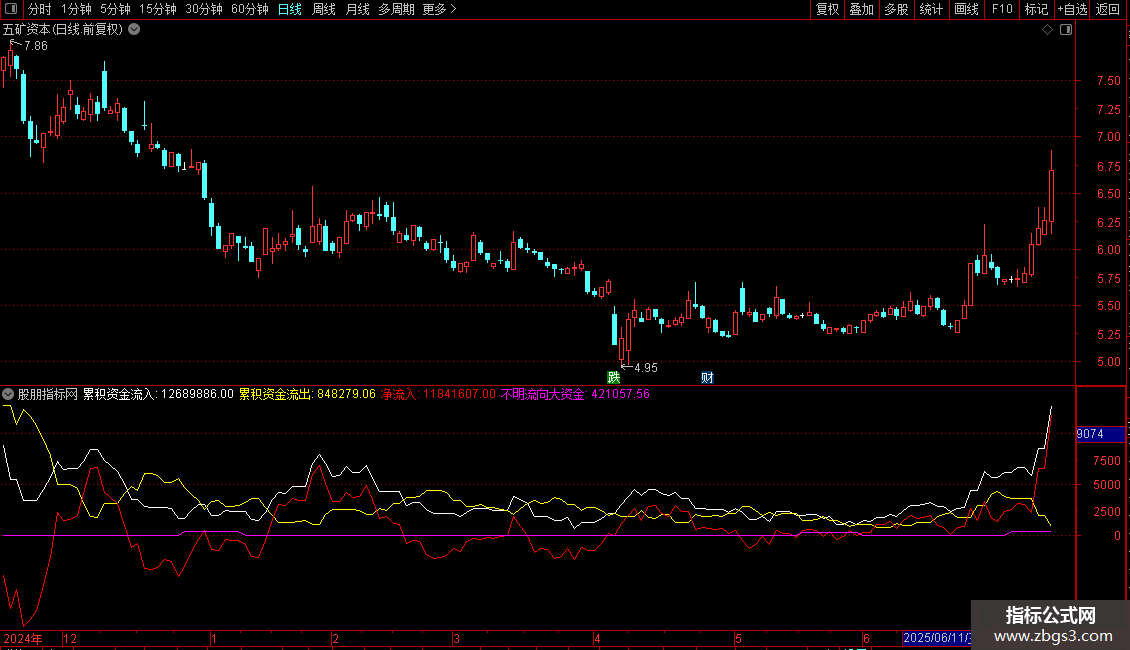Click the magenta 不明流向大资金 label
The height and width of the screenshot is (650, 1130).
pos(575,394)
